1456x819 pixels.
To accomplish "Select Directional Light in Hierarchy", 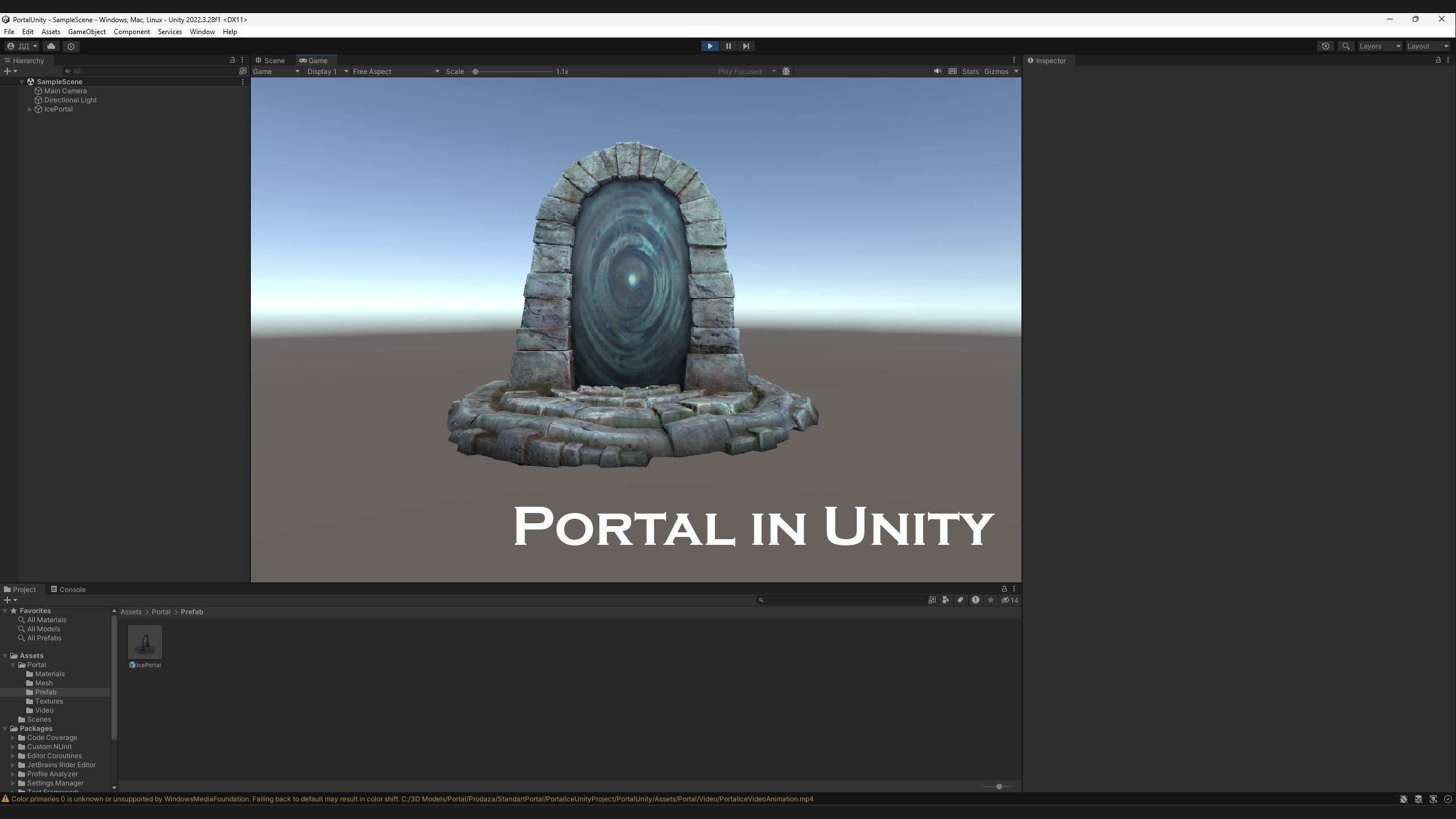I will tap(71, 100).
